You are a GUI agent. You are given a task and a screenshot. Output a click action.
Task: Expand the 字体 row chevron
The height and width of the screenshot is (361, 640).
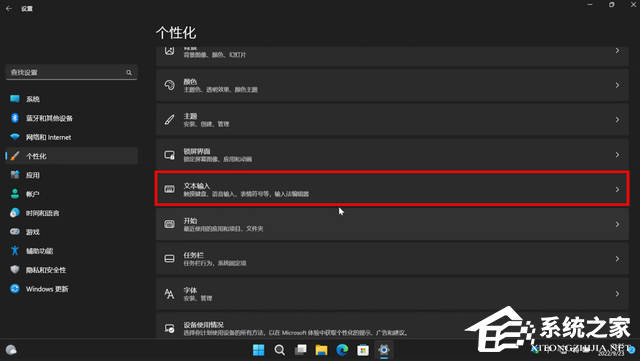[617, 294]
